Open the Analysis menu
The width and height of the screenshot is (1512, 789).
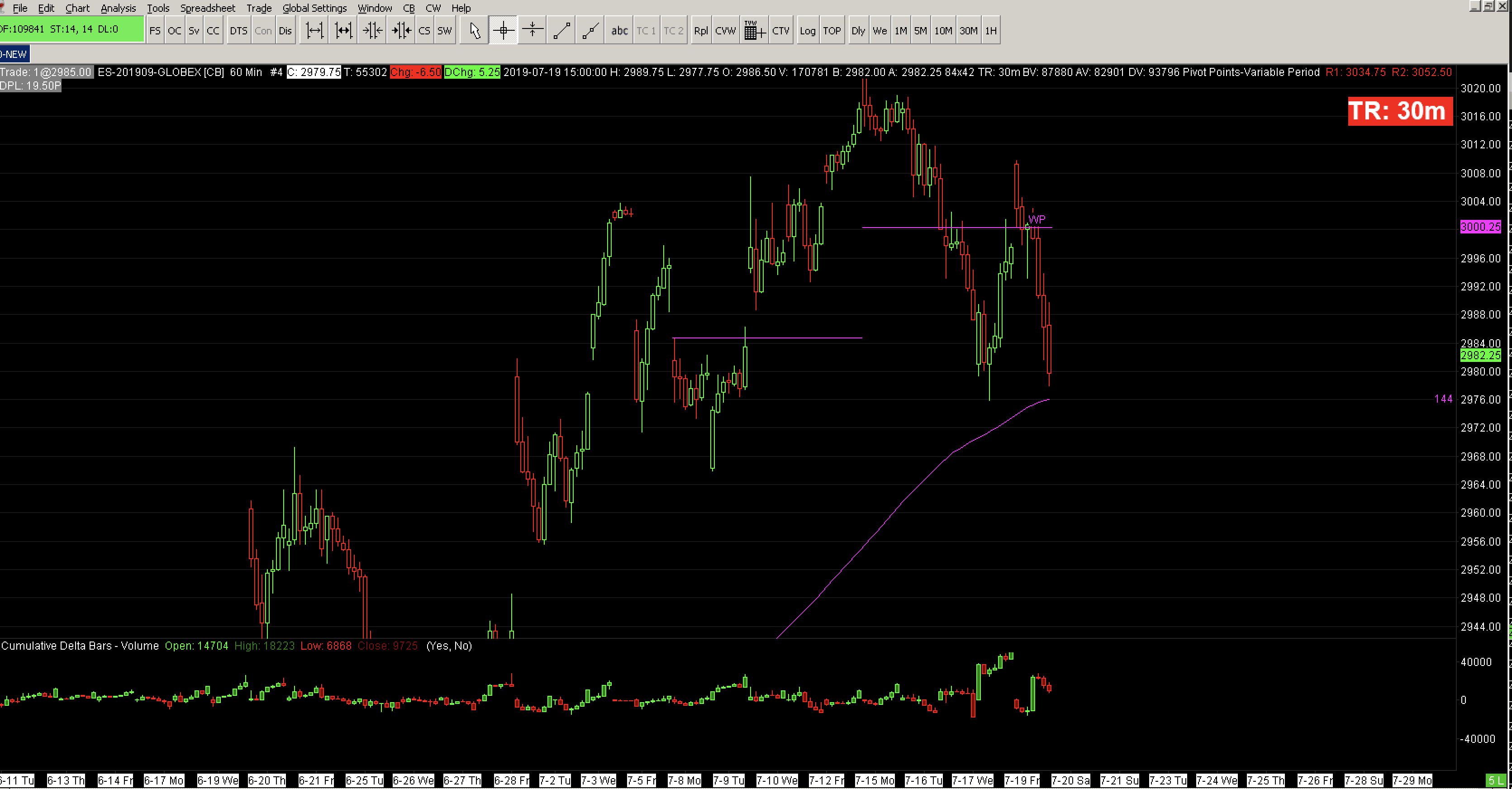pyautogui.click(x=118, y=8)
